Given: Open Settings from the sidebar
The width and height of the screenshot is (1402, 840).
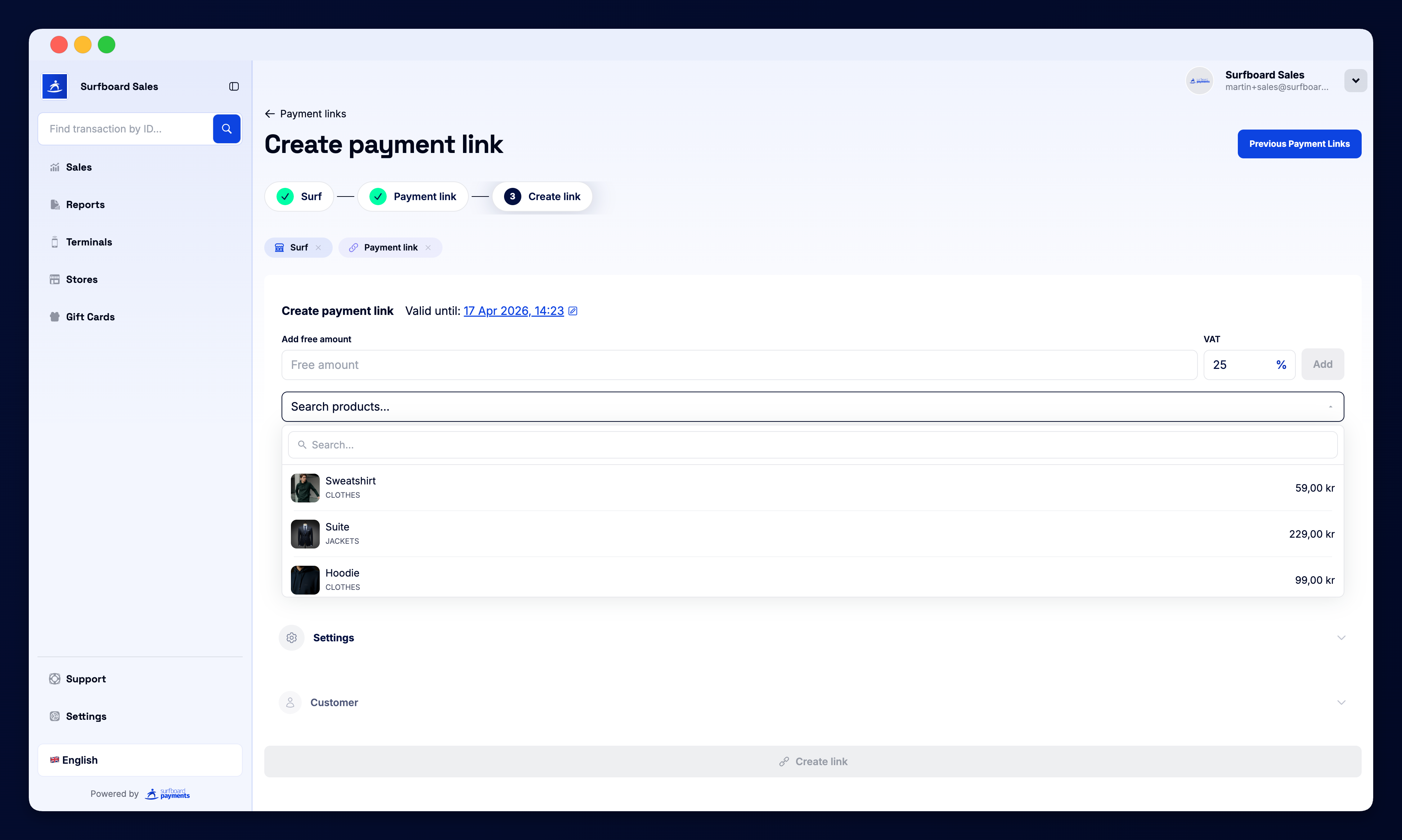Looking at the screenshot, I should point(85,716).
